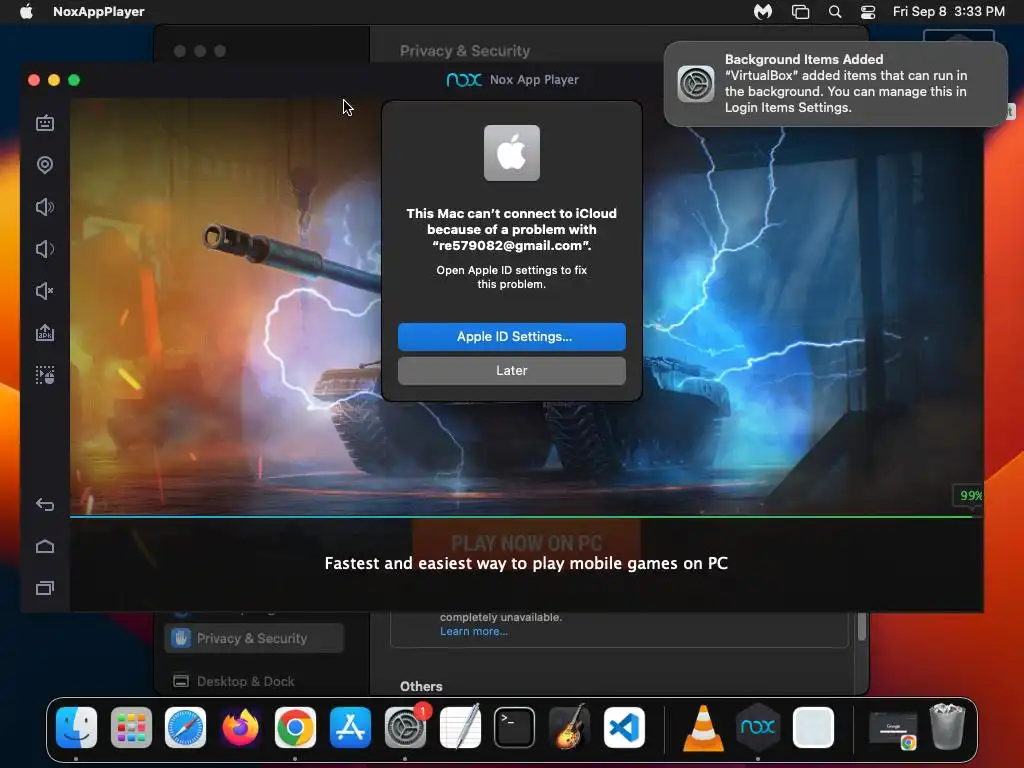
Task: Click the date and time in menu bar
Action: pyautogui.click(x=948, y=11)
